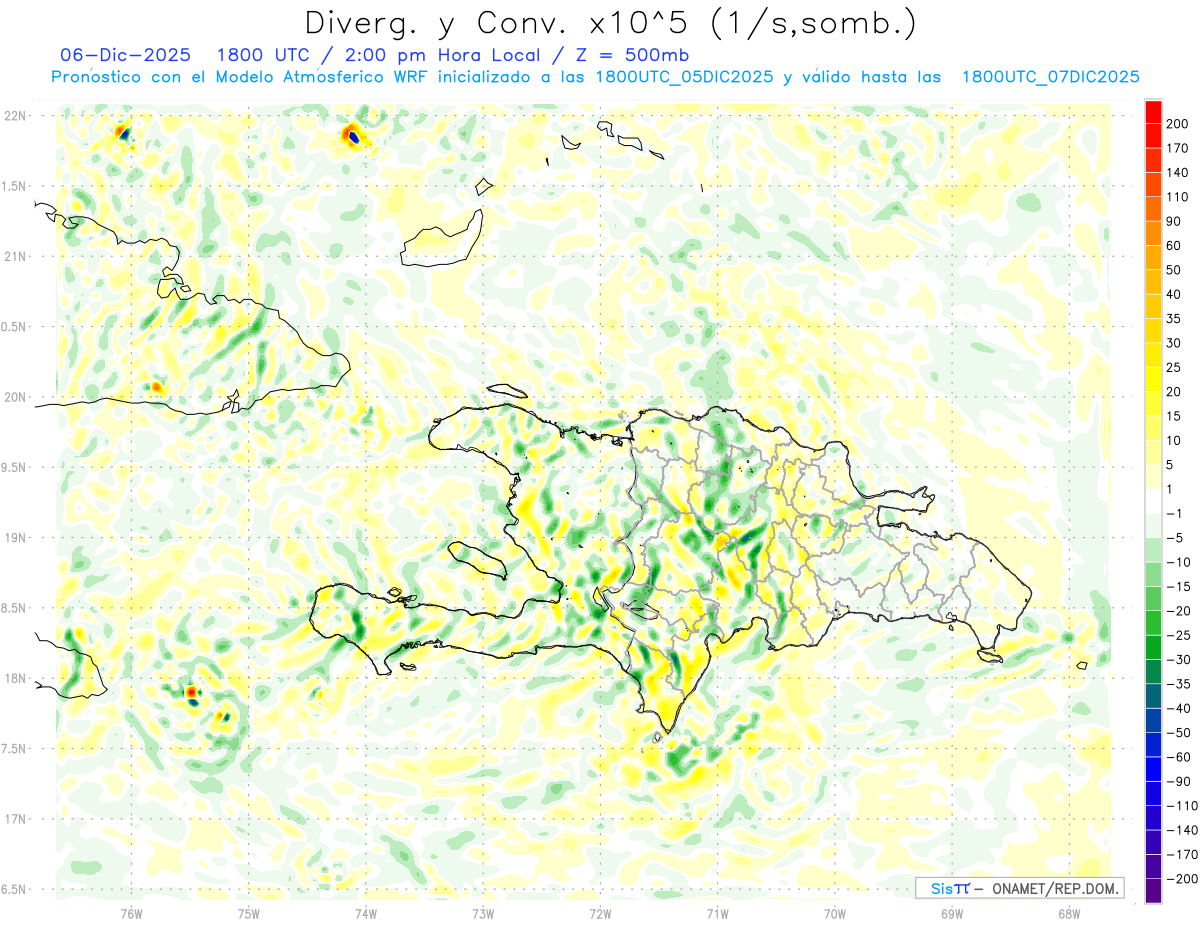
Task: Click the "0.5N" latitude label
Action: [x=15, y=327]
